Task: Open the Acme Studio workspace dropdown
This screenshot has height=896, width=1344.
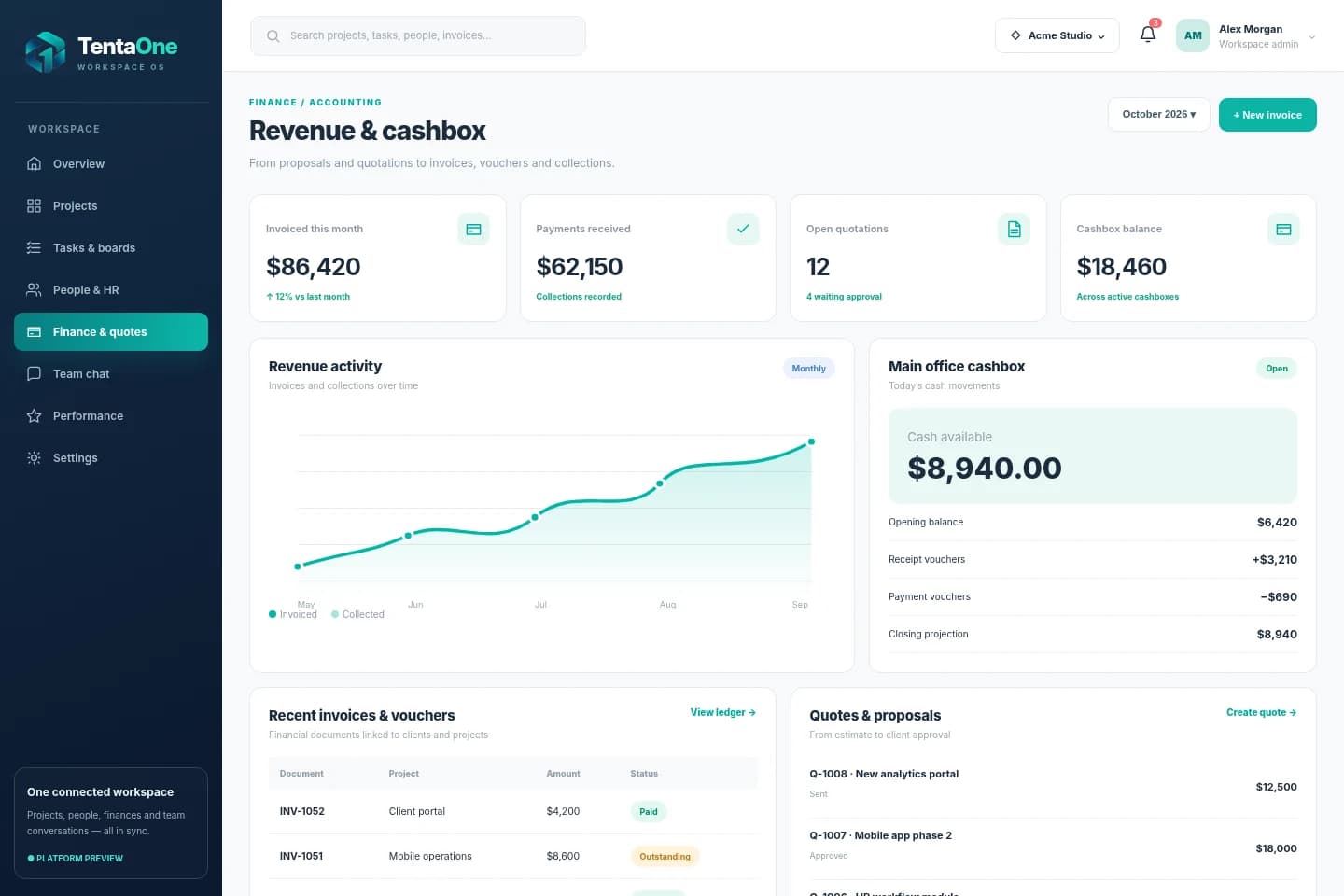Action: click(x=1057, y=35)
